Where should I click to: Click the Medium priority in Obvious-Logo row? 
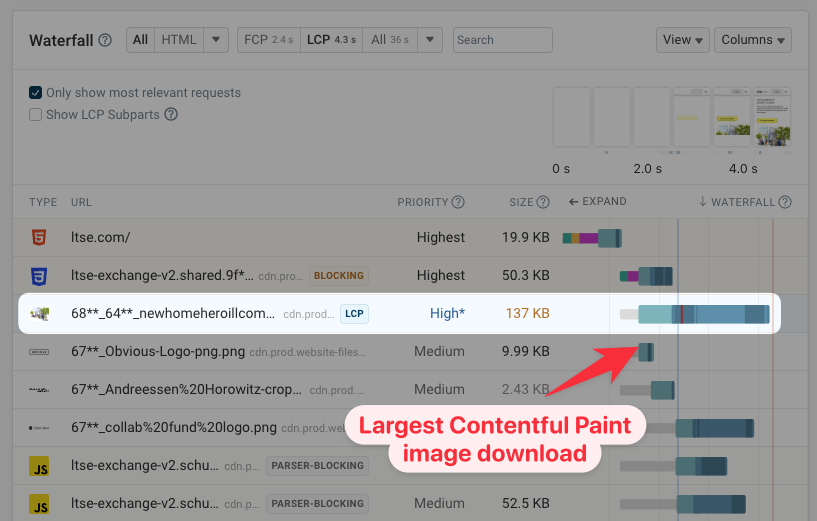pos(439,352)
